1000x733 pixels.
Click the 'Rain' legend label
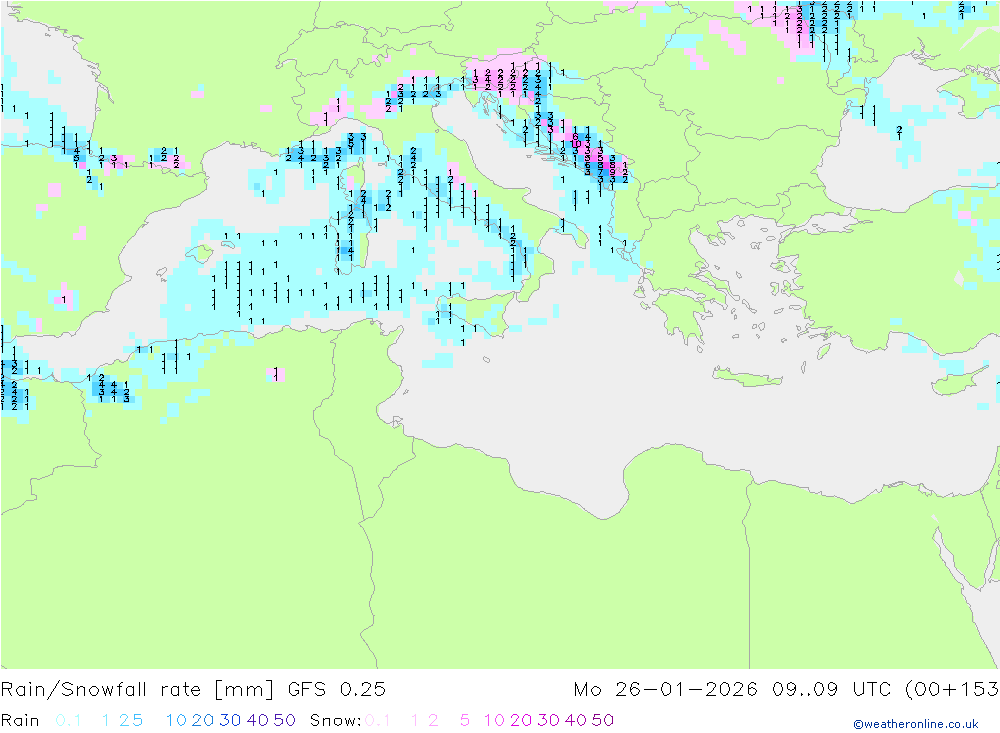coord(20,720)
